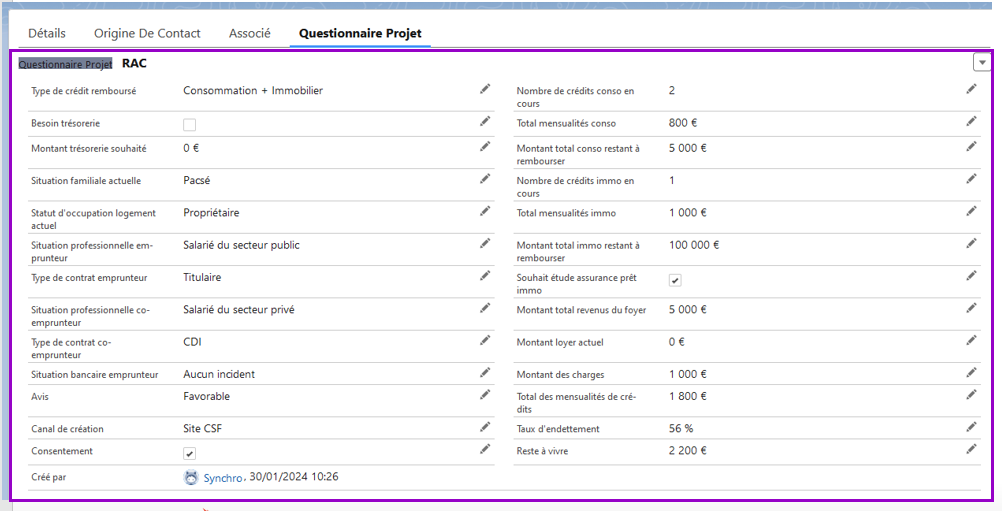Click the Synchro user avatar icon
The width and height of the screenshot is (1002, 511).
191,478
